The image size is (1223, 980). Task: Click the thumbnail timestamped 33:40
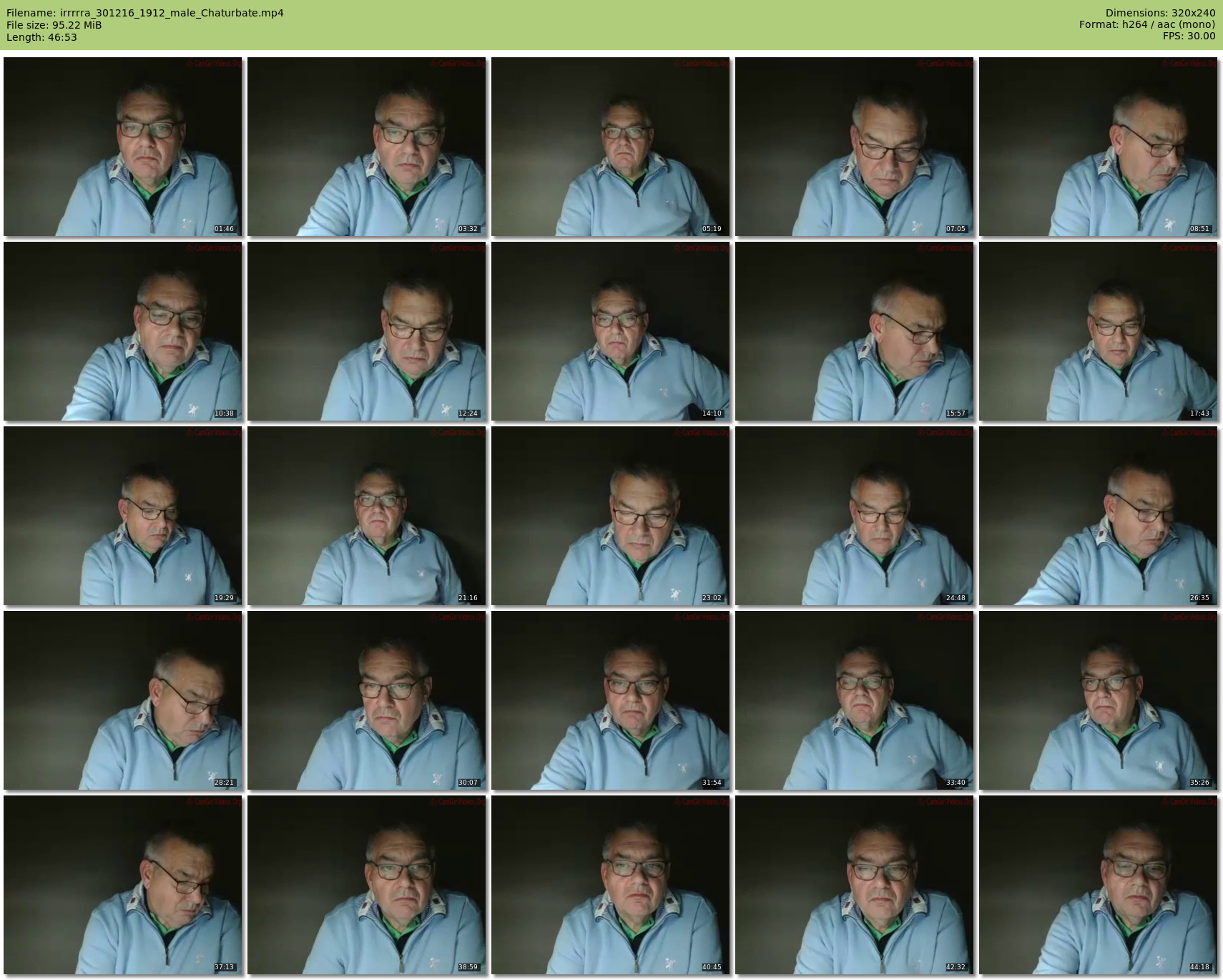click(x=855, y=700)
